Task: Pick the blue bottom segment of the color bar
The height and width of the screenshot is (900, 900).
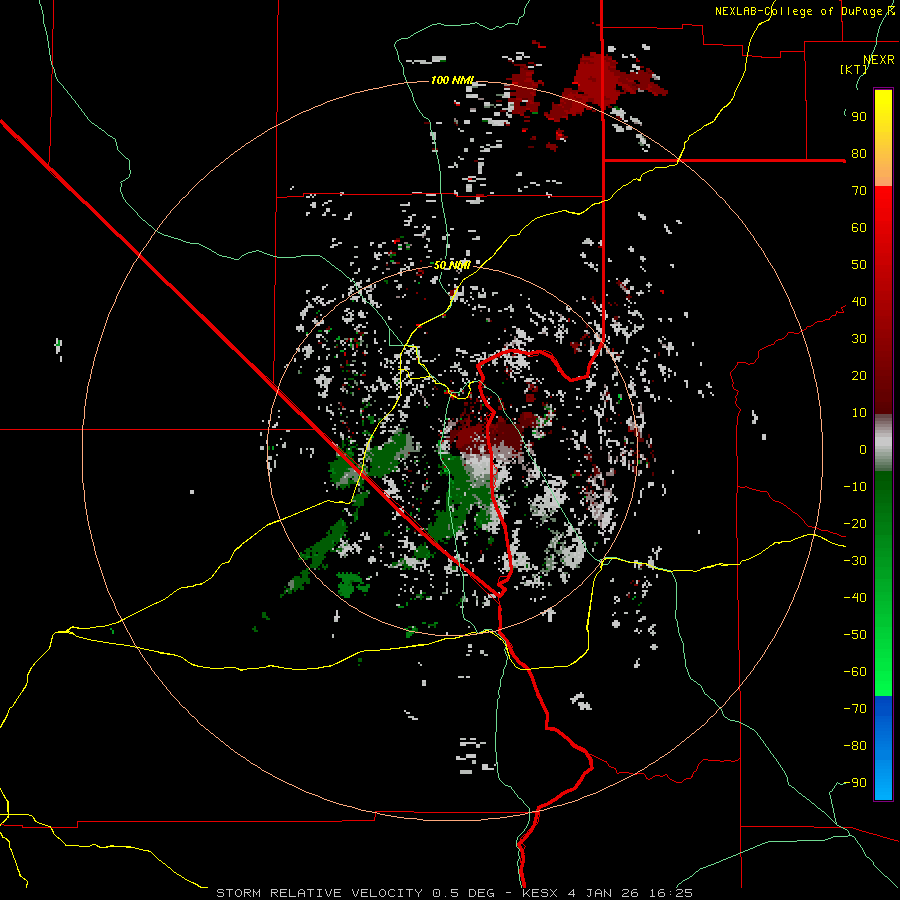Action: (x=883, y=747)
